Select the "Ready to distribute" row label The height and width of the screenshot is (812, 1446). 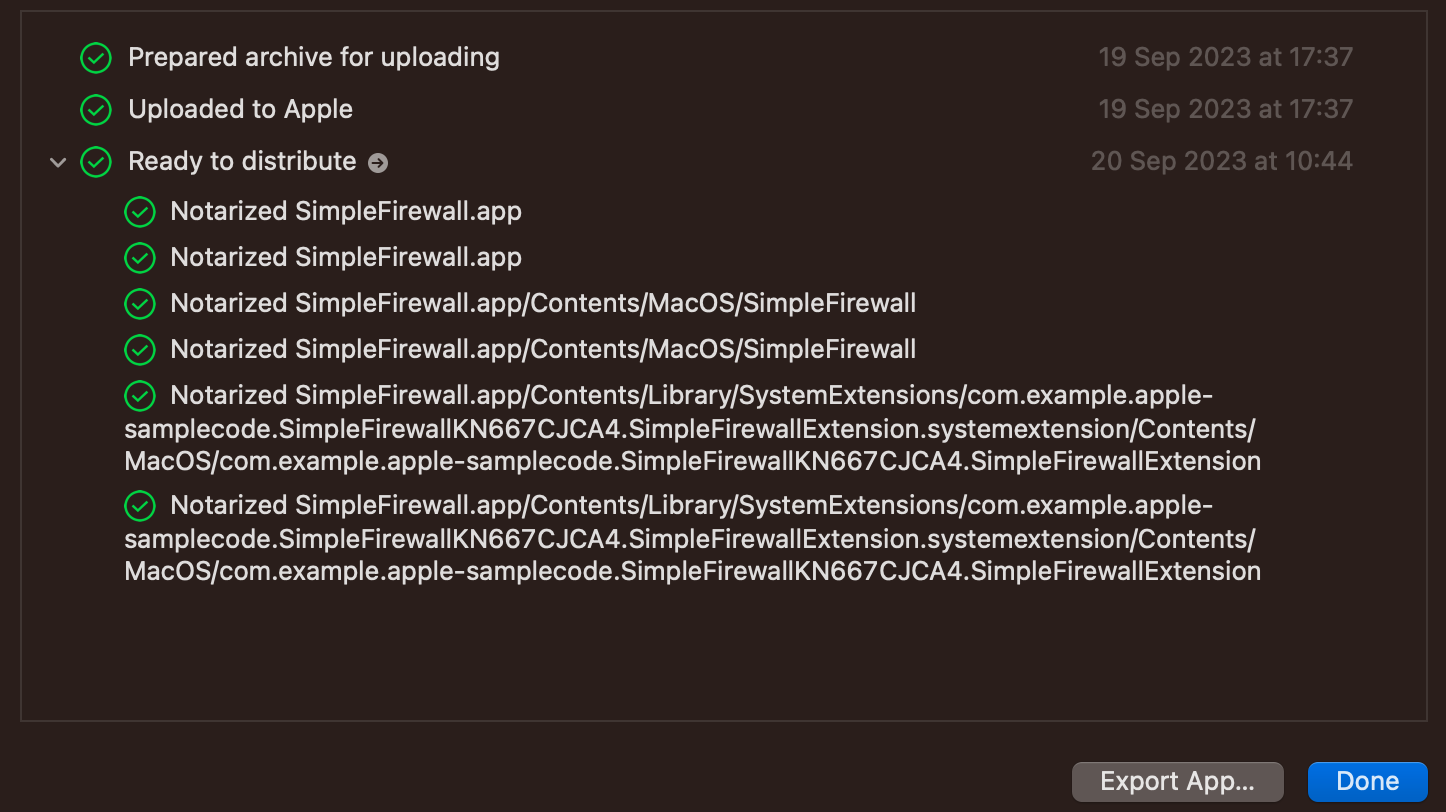(x=242, y=161)
